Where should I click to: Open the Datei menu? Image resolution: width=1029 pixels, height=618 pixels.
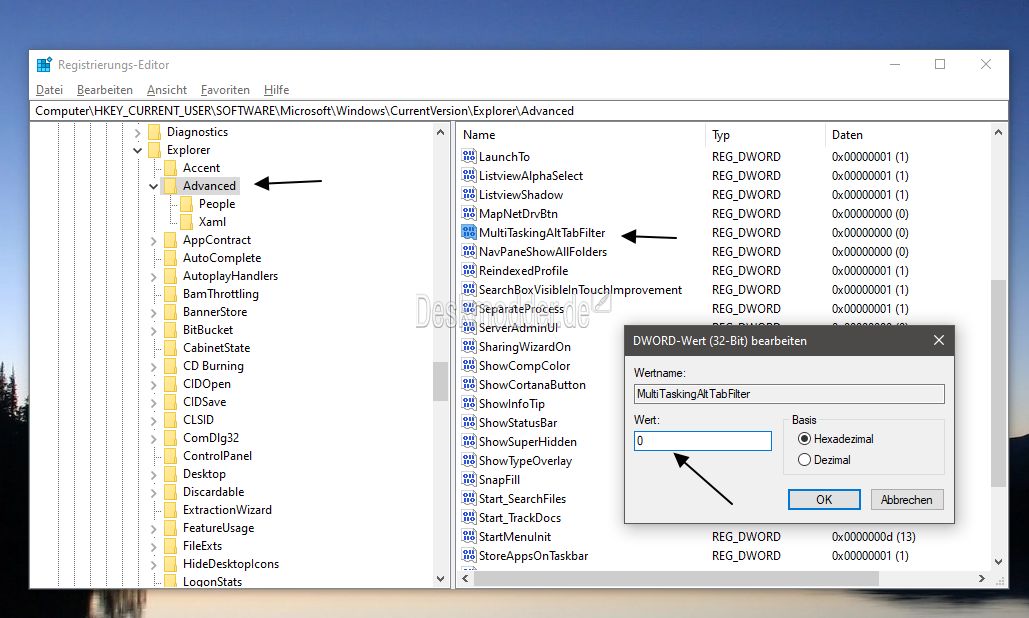coord(49,90)
